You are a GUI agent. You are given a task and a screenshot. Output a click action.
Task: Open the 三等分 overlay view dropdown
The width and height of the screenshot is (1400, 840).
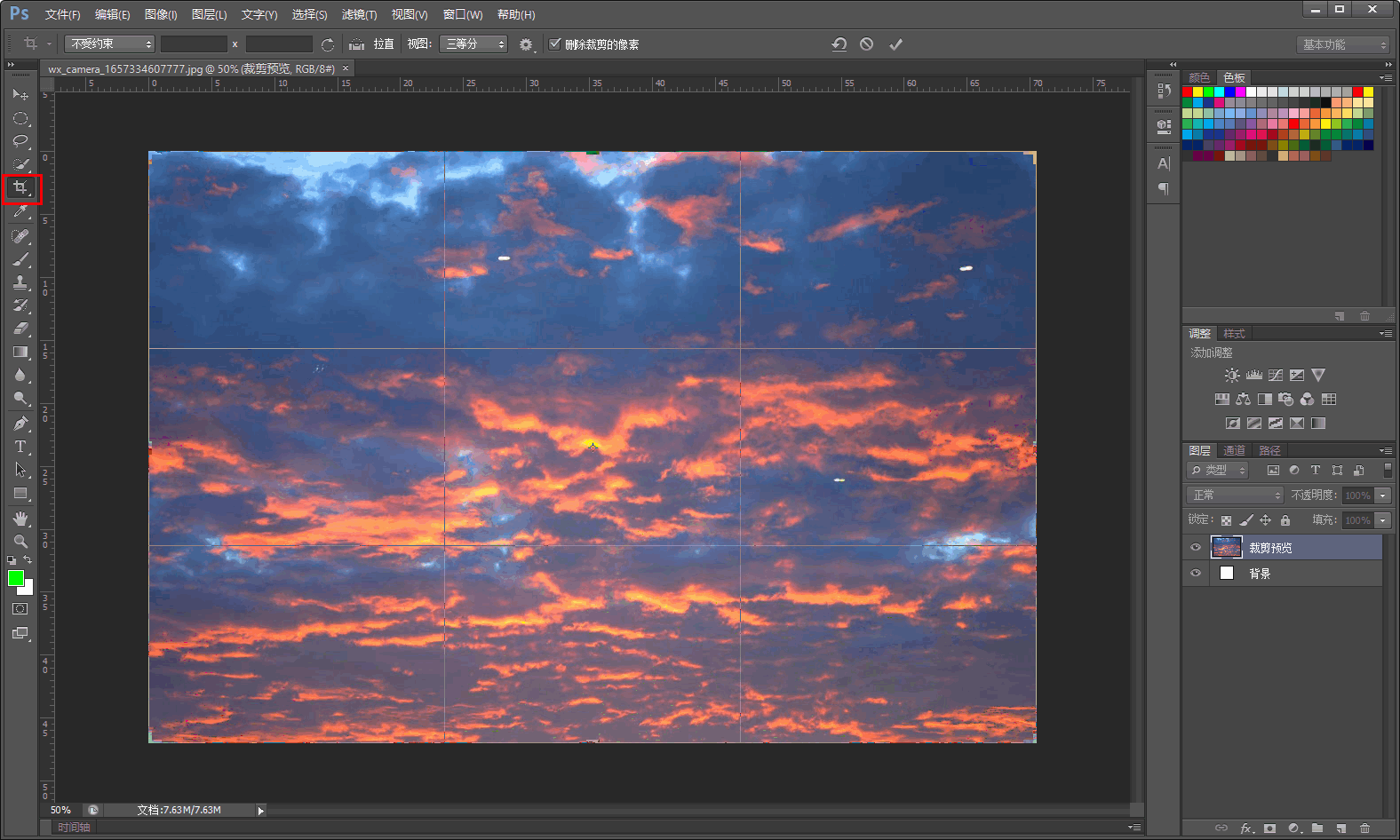click(x=473, y=44)
